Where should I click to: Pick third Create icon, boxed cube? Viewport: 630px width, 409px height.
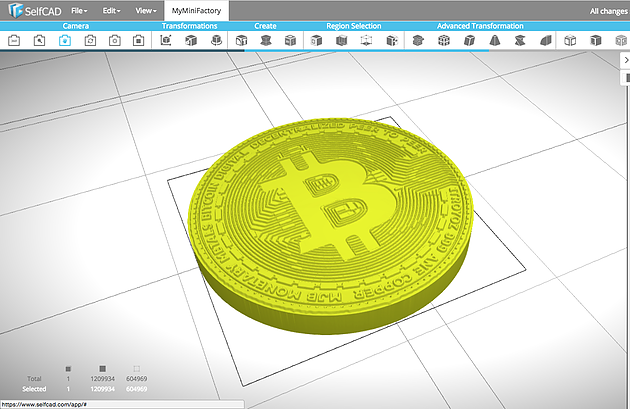tap(290, 40)
